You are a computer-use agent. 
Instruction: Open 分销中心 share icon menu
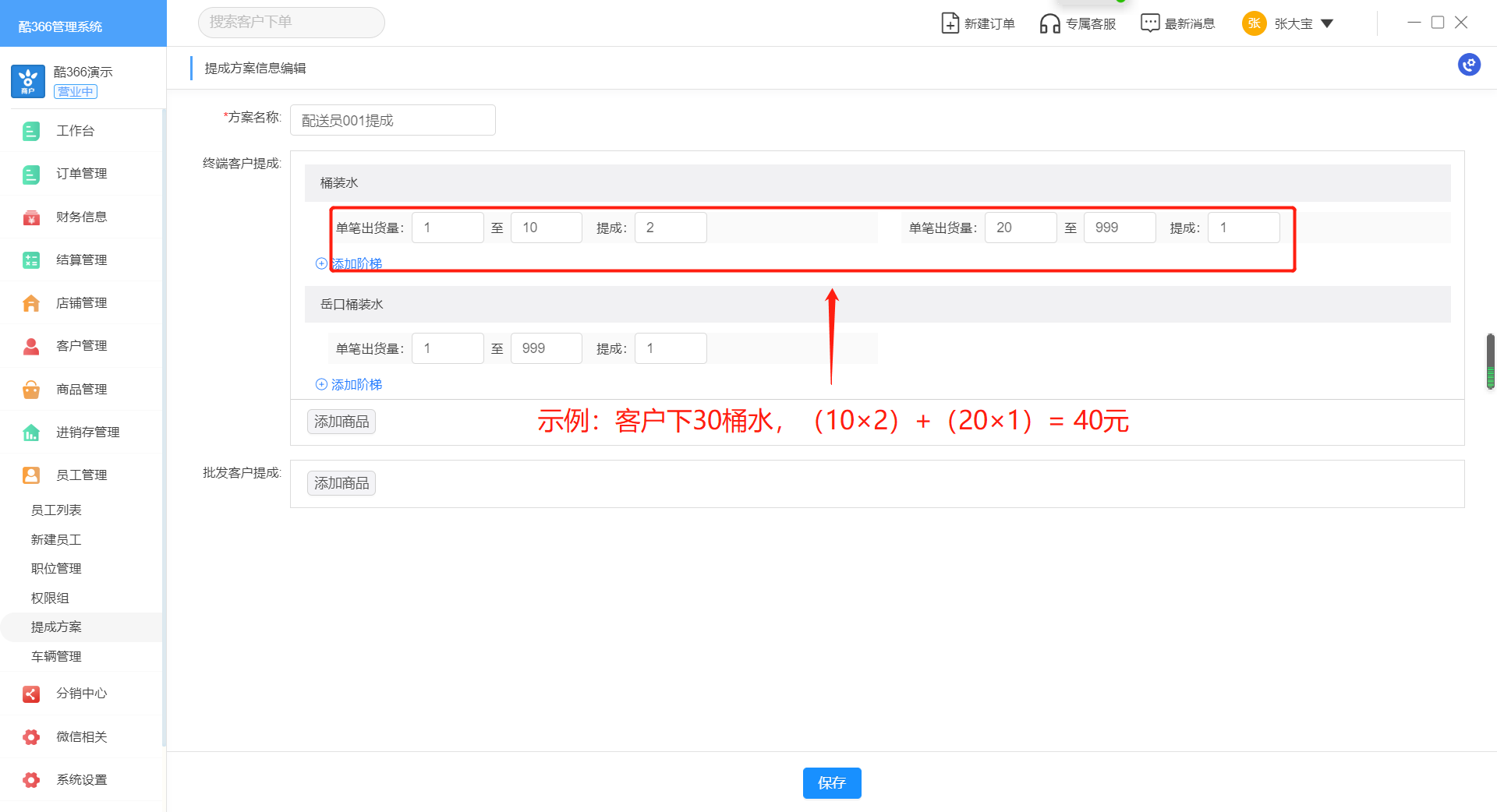pos(31,694)
